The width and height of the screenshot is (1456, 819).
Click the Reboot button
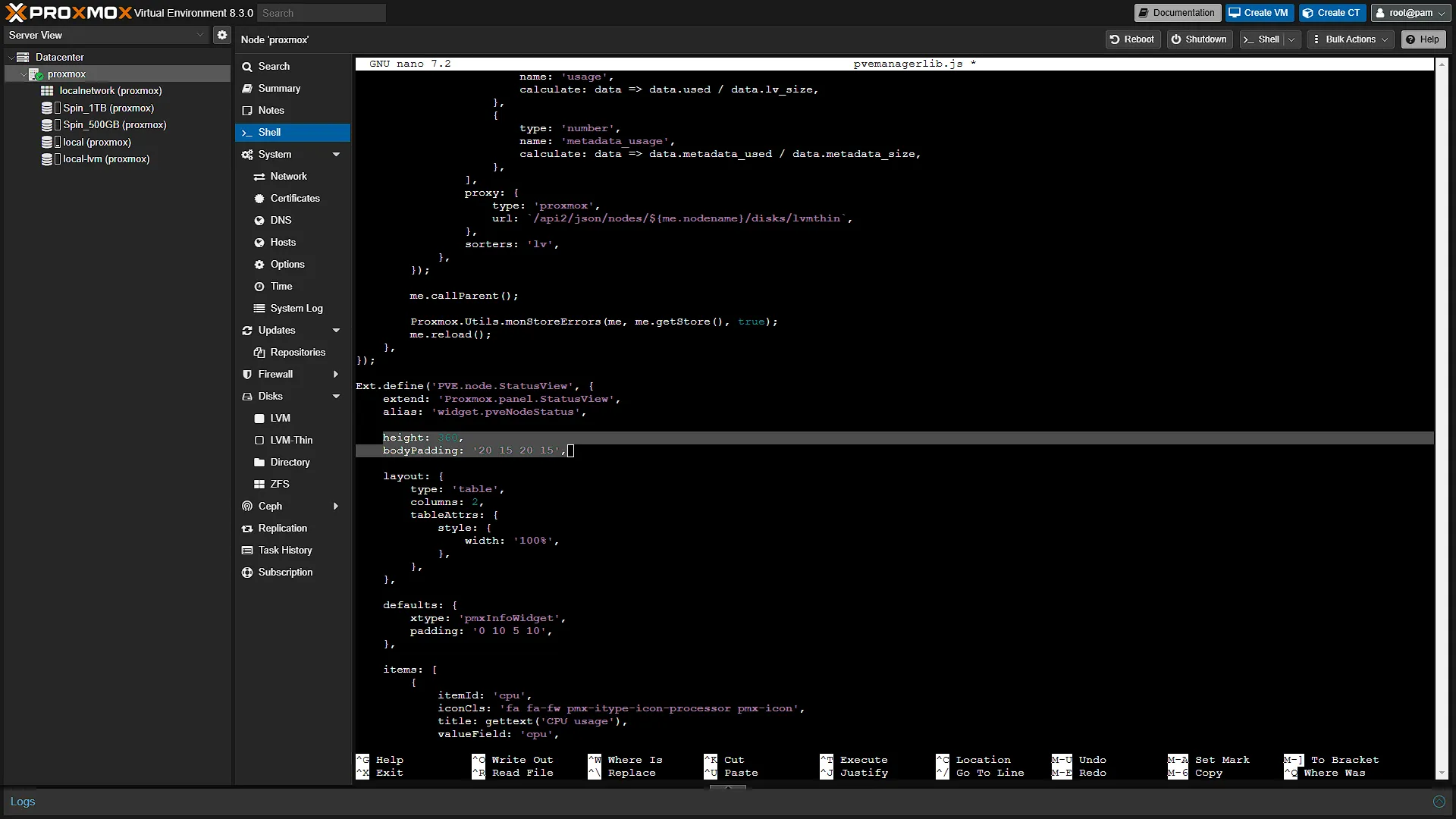tap(1132, 39)
